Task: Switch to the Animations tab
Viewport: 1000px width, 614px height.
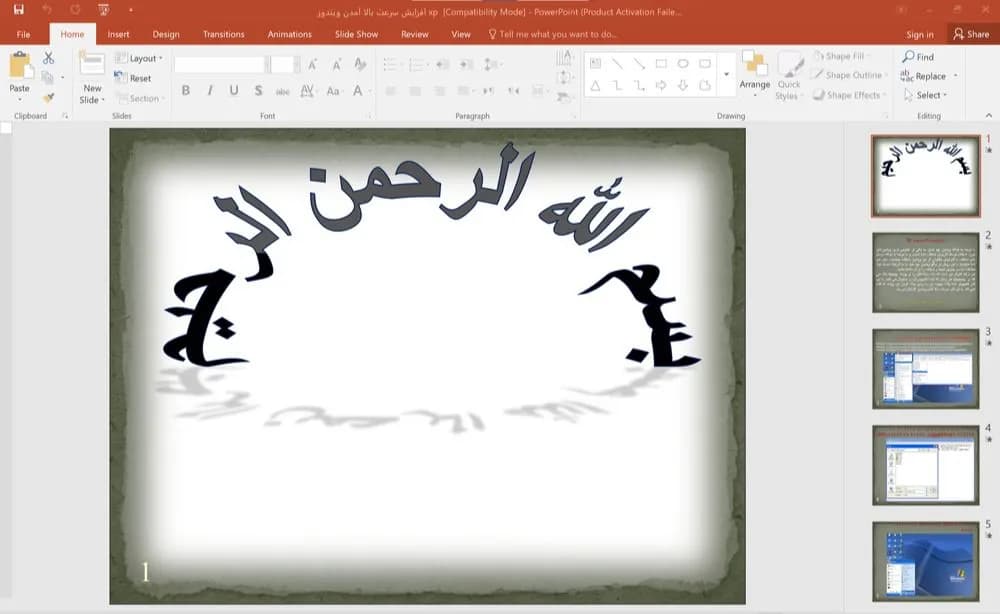Action: click(290, 34)
